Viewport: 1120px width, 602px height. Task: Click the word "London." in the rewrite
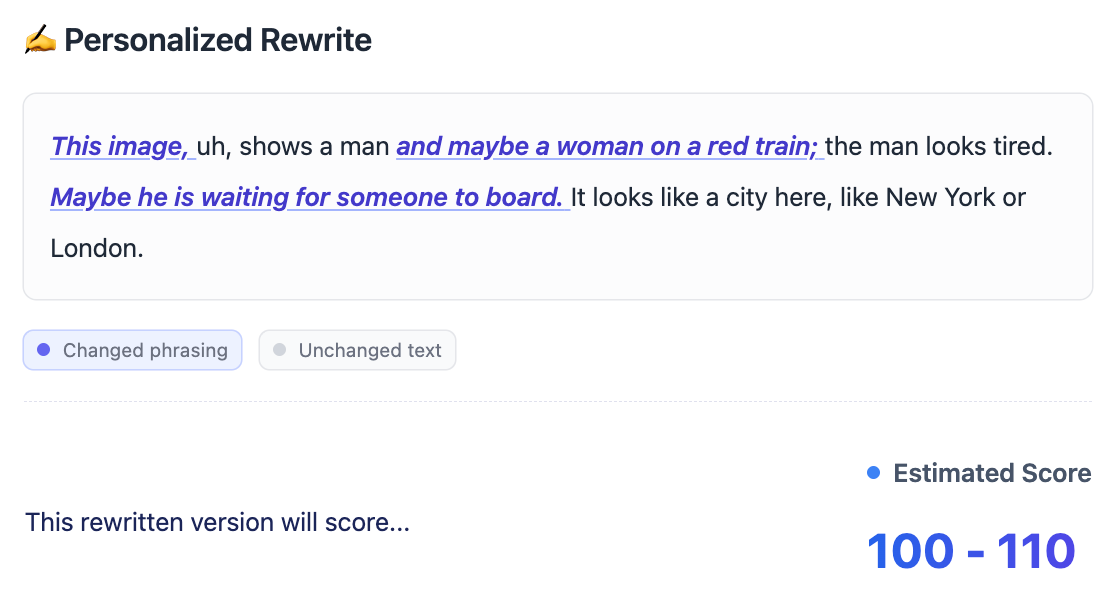(x=97, y=248)
